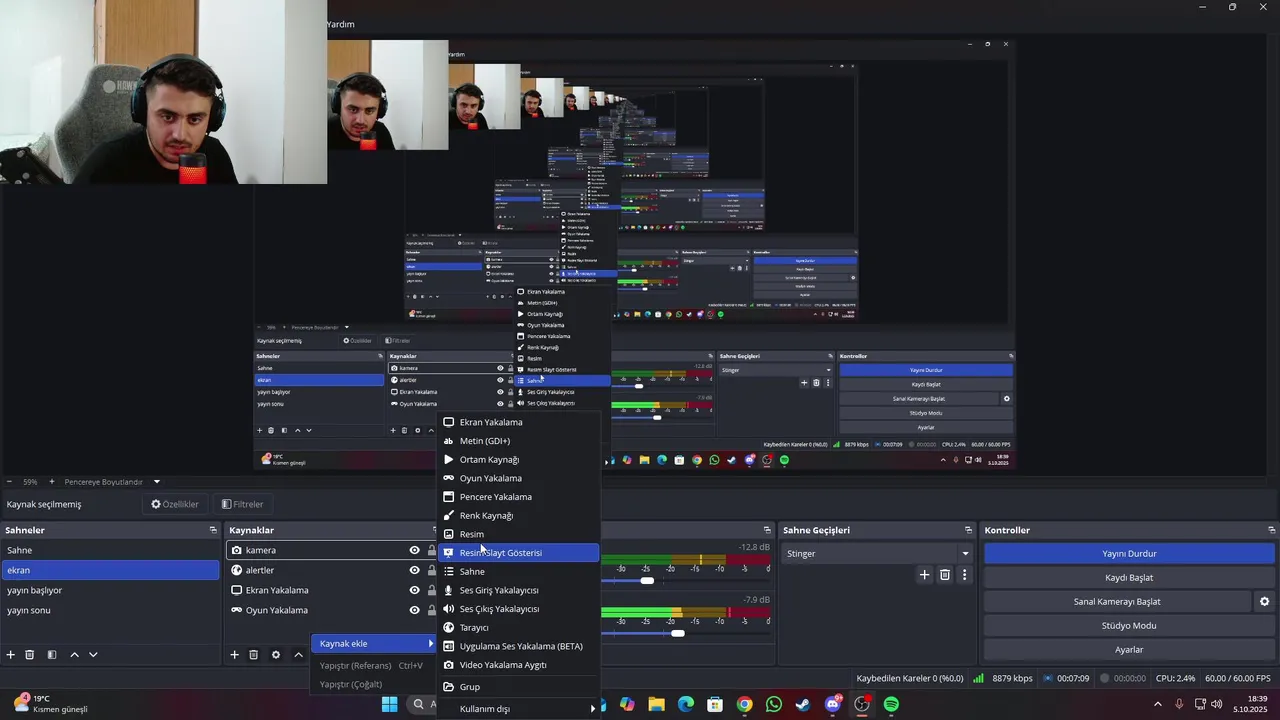Zoom in preview with plus icon
1280x720 pixels.
(52, 482)
